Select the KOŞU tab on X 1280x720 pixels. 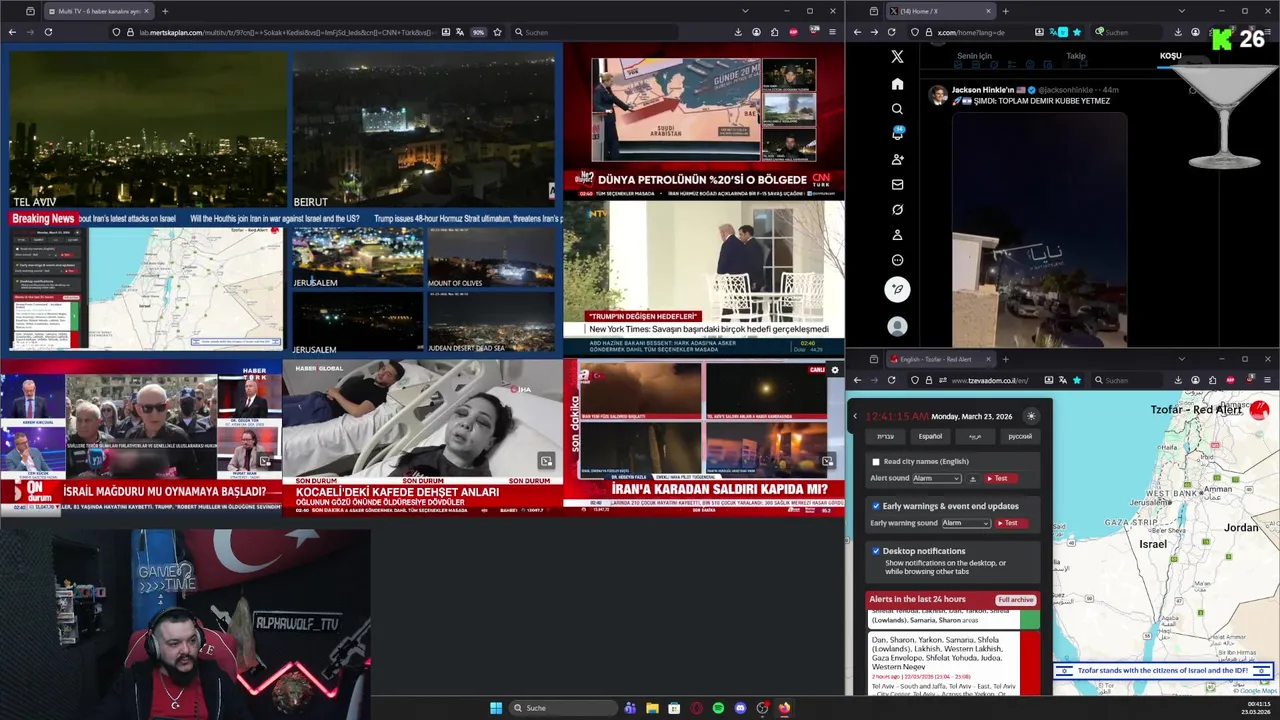1170,56
